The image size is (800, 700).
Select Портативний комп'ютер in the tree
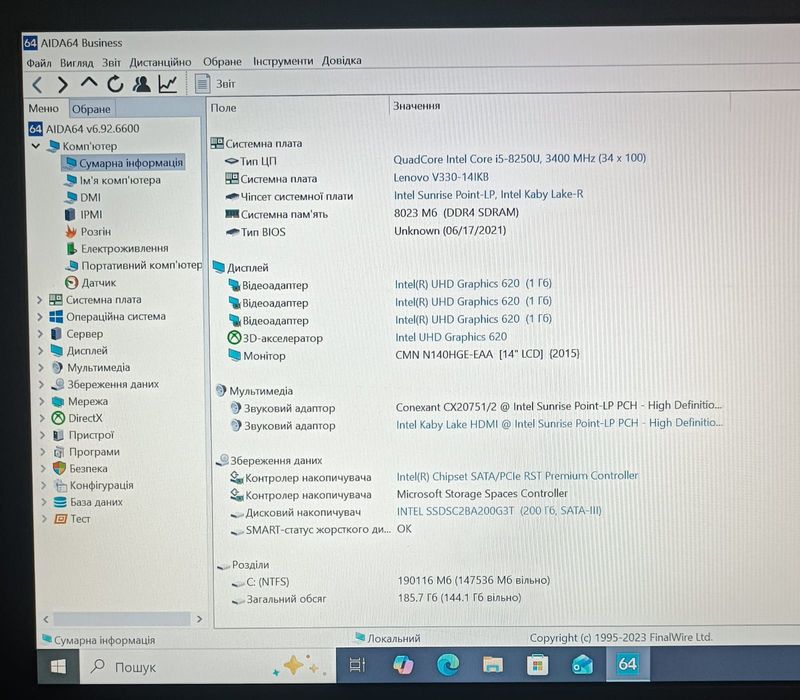coord(134,266)
